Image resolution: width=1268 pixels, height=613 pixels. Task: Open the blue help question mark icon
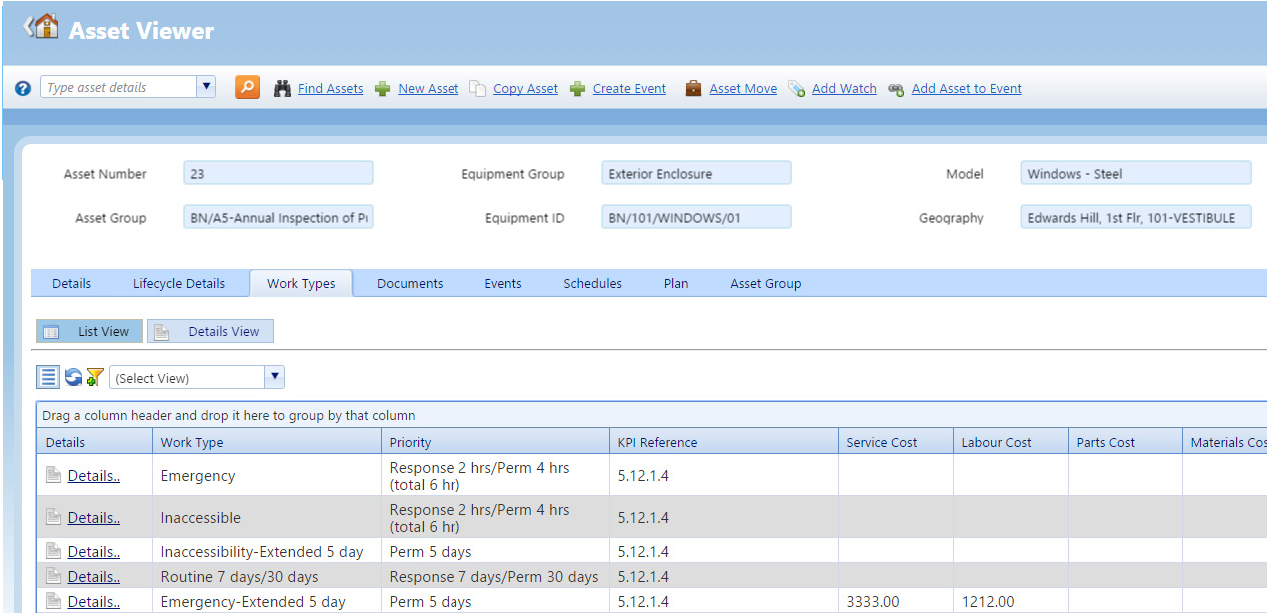tap(23, 88)
